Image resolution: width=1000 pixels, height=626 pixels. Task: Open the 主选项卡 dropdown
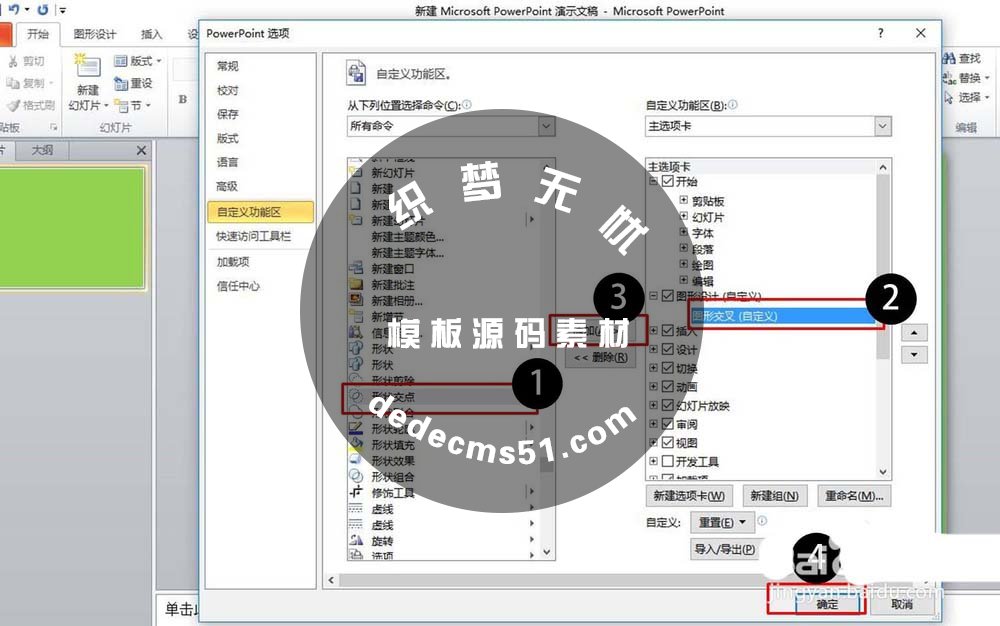(881, 126)
